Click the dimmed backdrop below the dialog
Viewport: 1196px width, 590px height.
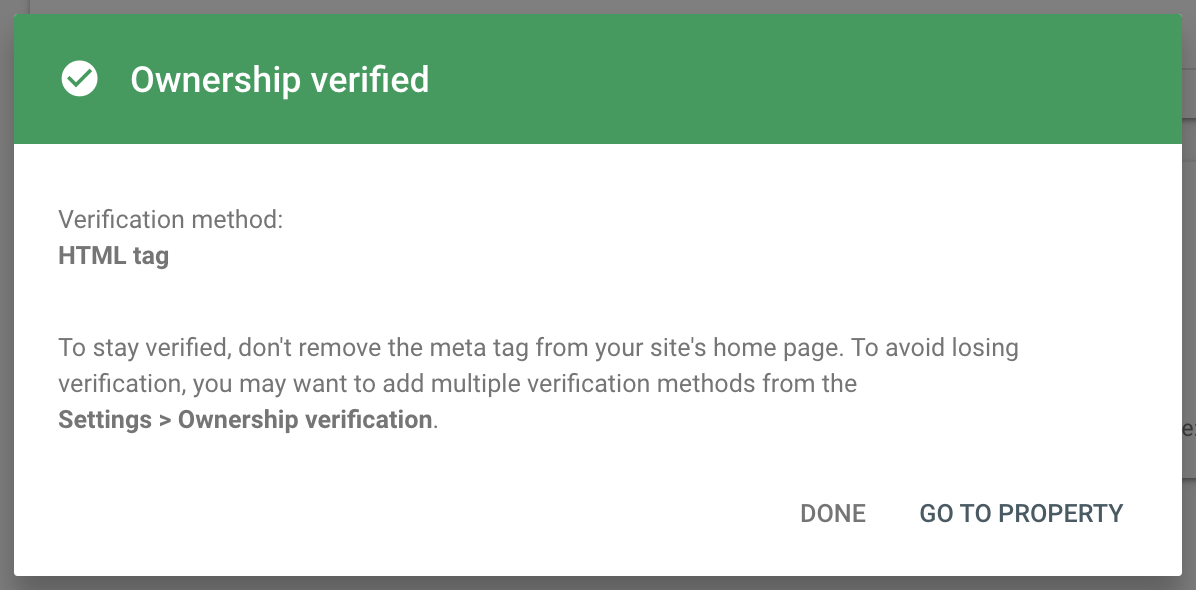coord(600,583)
